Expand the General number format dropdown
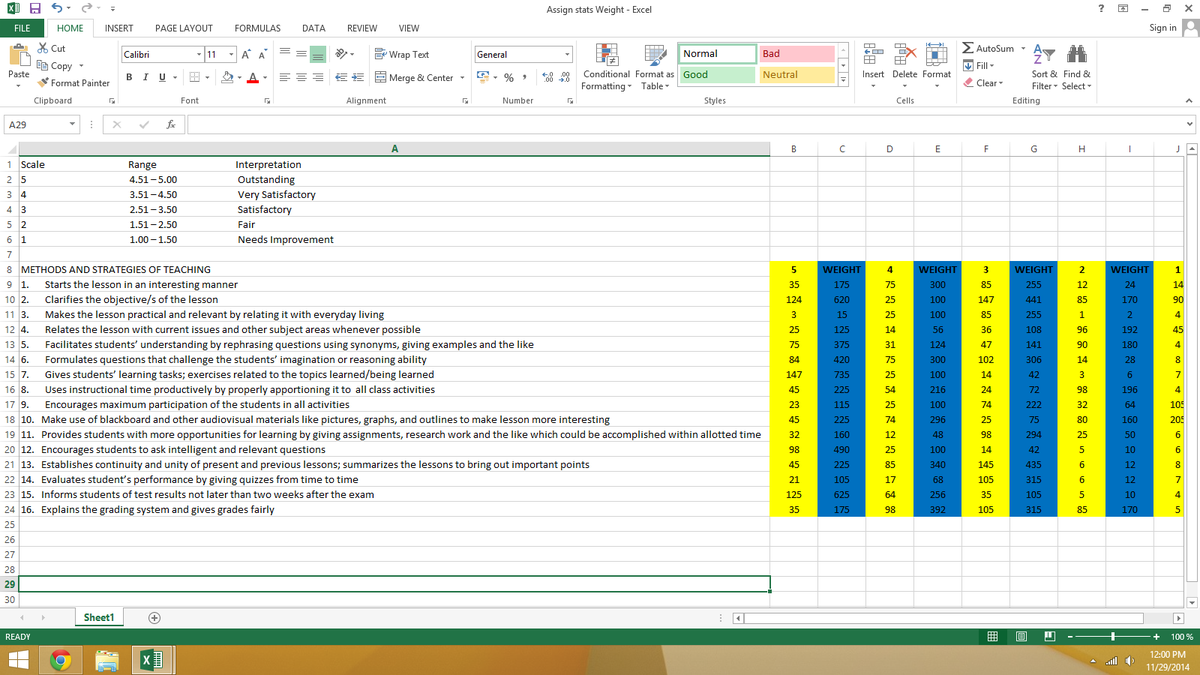 (568, 54)
